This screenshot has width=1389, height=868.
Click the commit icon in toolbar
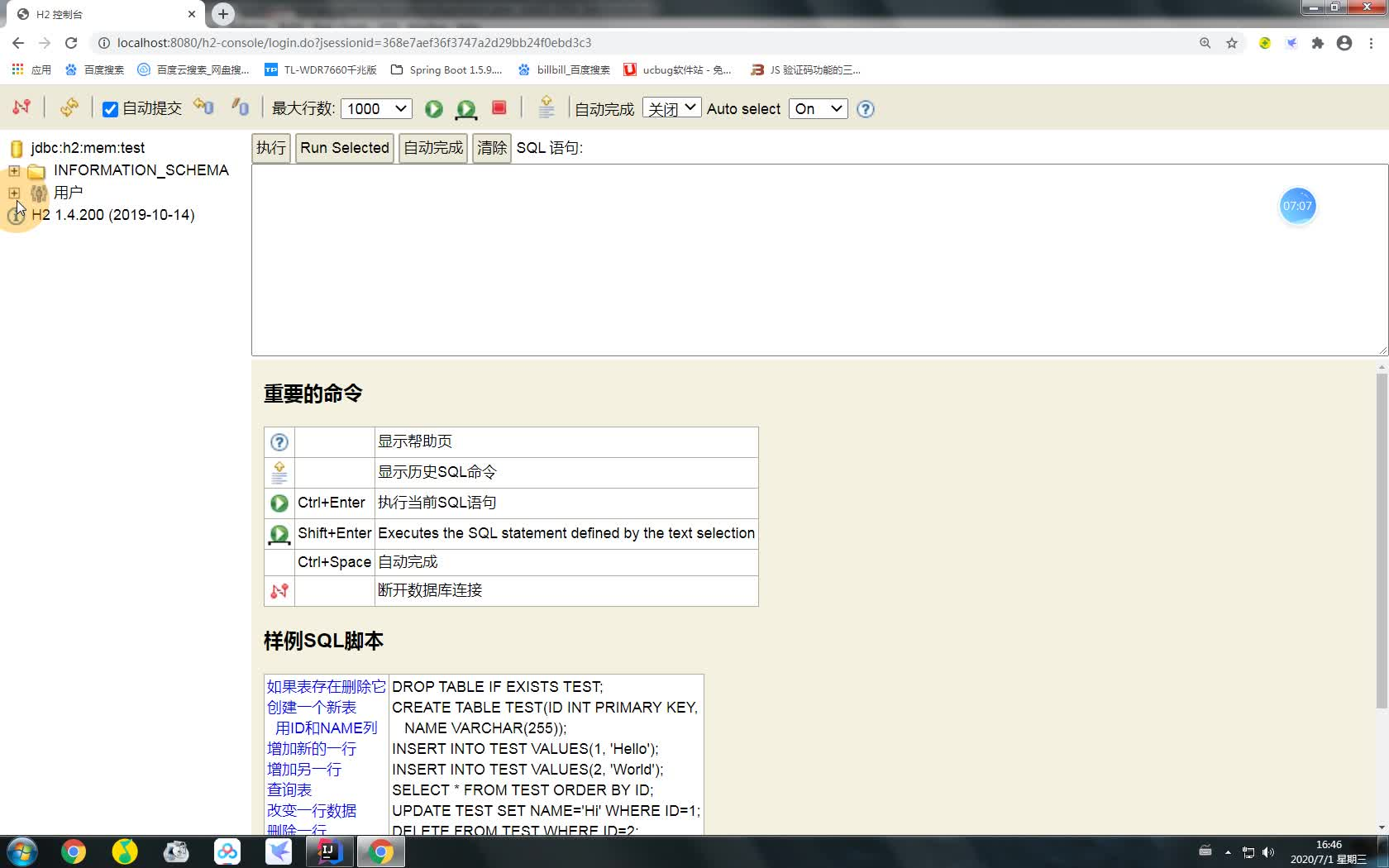pos(241,107)
